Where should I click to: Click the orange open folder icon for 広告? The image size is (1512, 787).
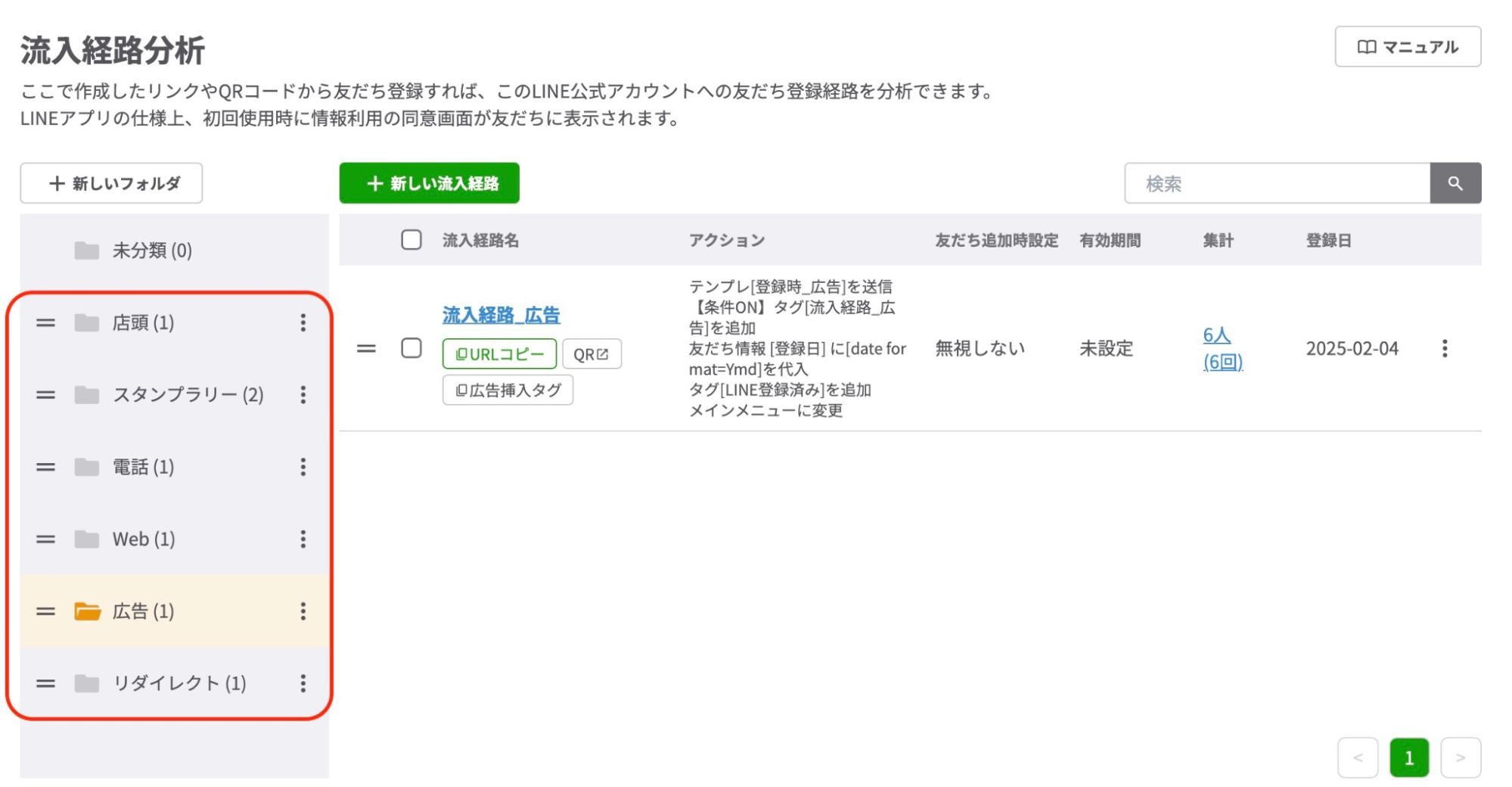point(88,612)
